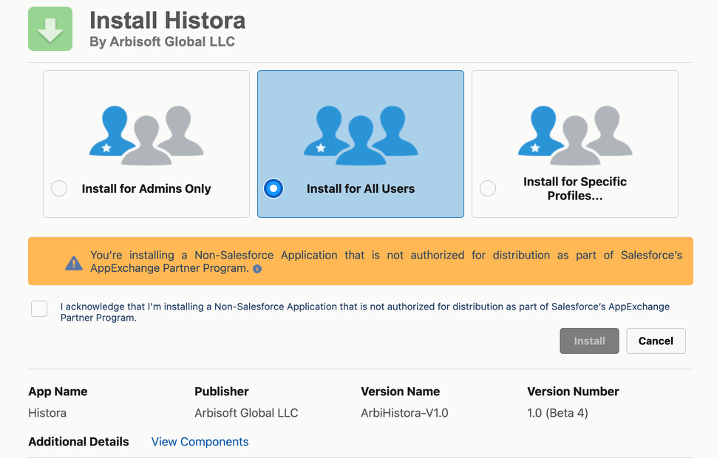
Task: Click the Install for Admins Only label
Action: coord(147,189)
